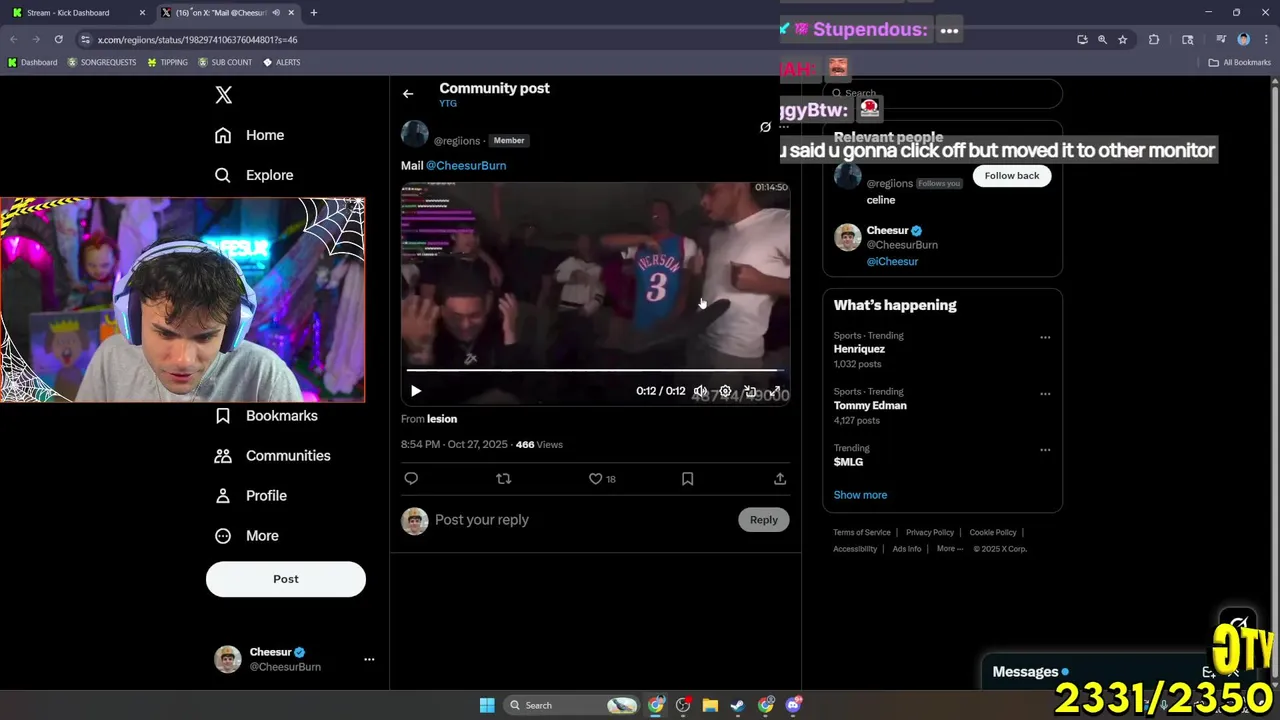Open options dots for Henriquez trend

click(x=1045, y=337)
